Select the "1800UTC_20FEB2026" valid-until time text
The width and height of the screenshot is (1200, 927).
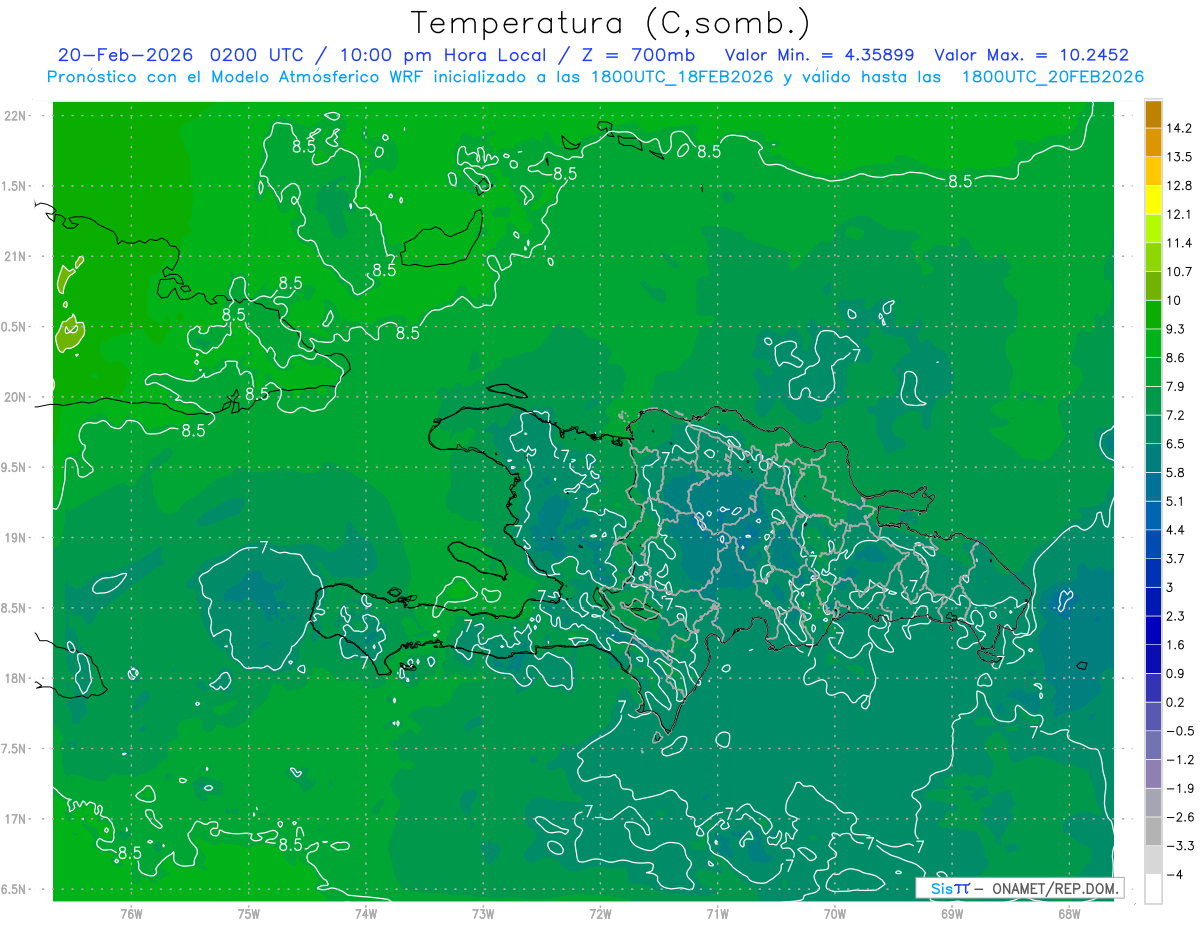(1052, 77)
